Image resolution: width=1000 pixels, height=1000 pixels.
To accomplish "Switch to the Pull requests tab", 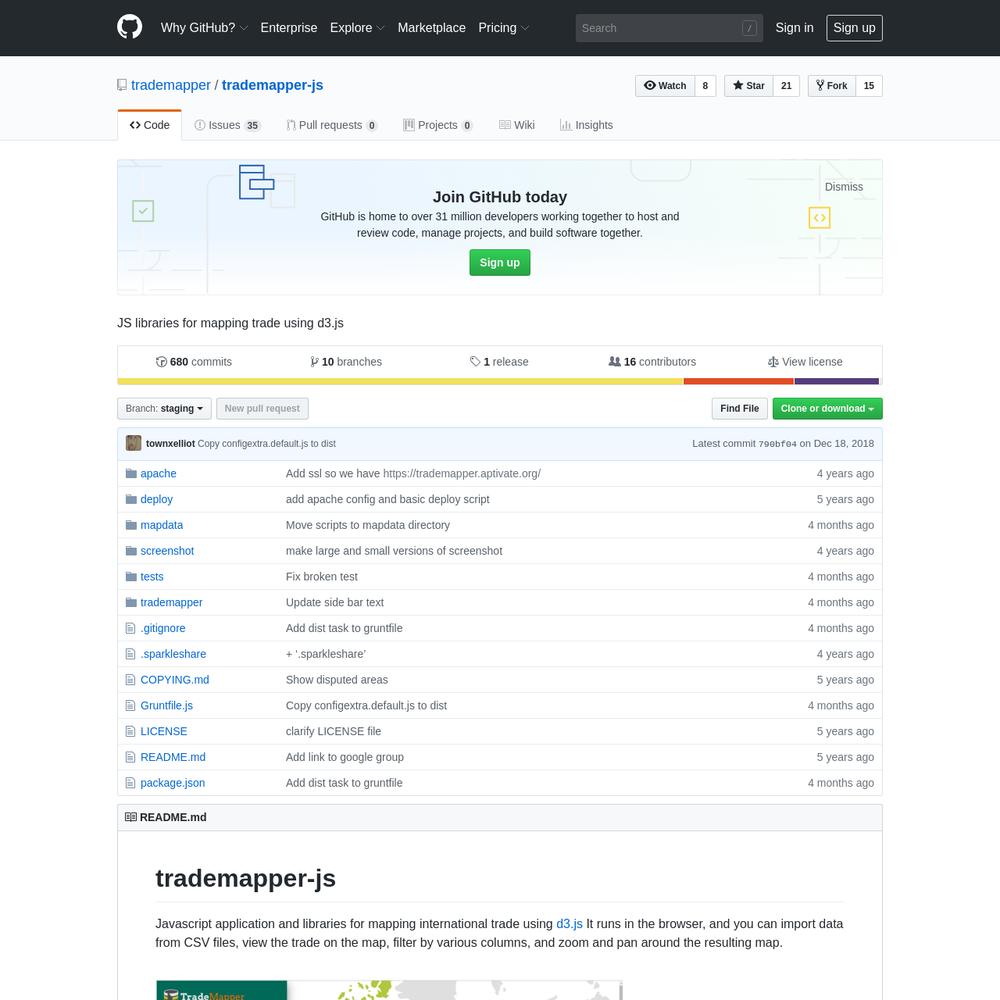I will 332,125.
